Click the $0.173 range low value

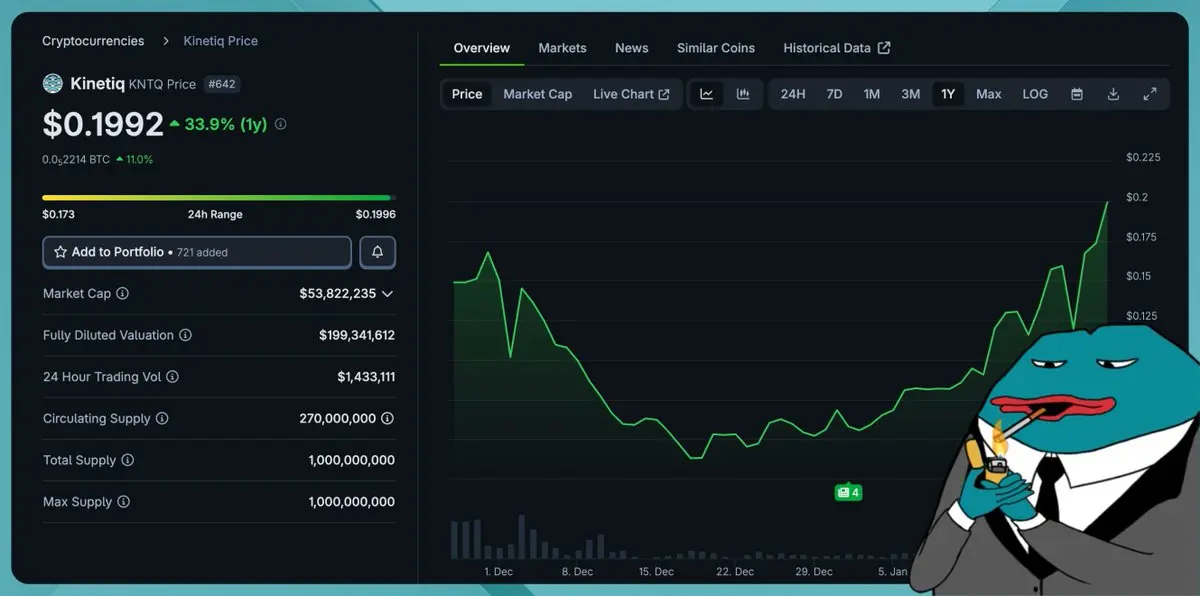point(58,214)
